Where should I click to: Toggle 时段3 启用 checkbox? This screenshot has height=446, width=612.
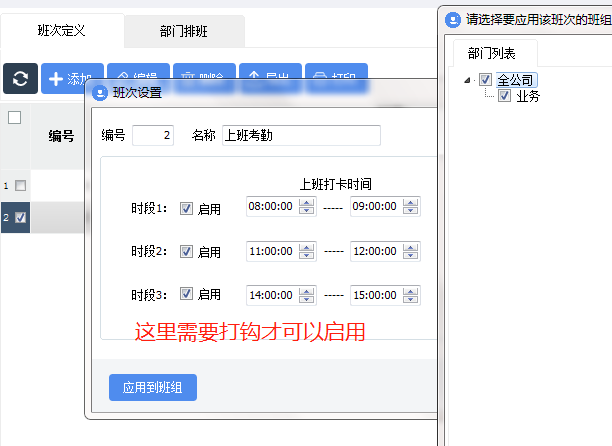coord(186,293)
